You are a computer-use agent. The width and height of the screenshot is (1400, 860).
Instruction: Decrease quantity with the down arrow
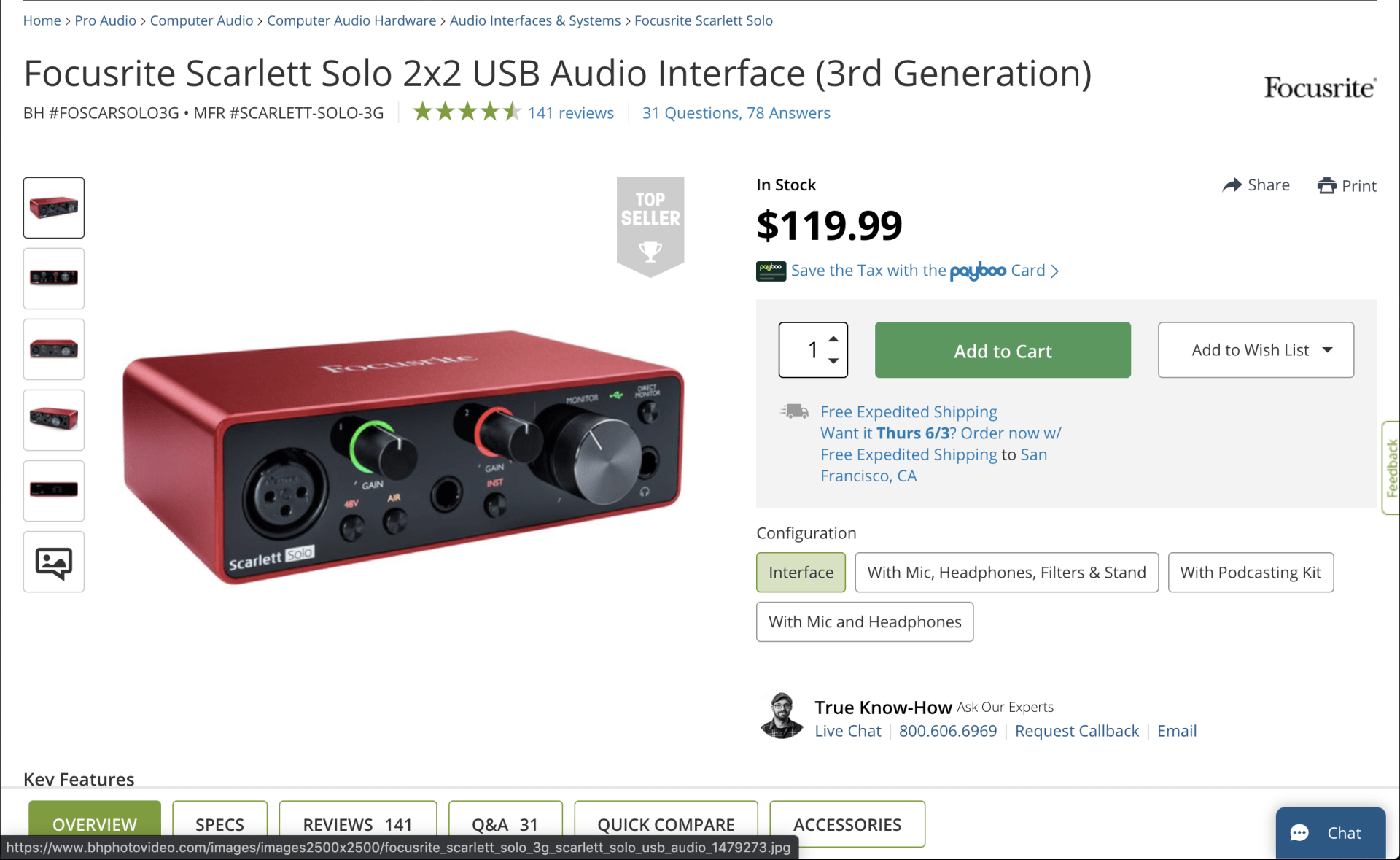[x=833, y=361]
